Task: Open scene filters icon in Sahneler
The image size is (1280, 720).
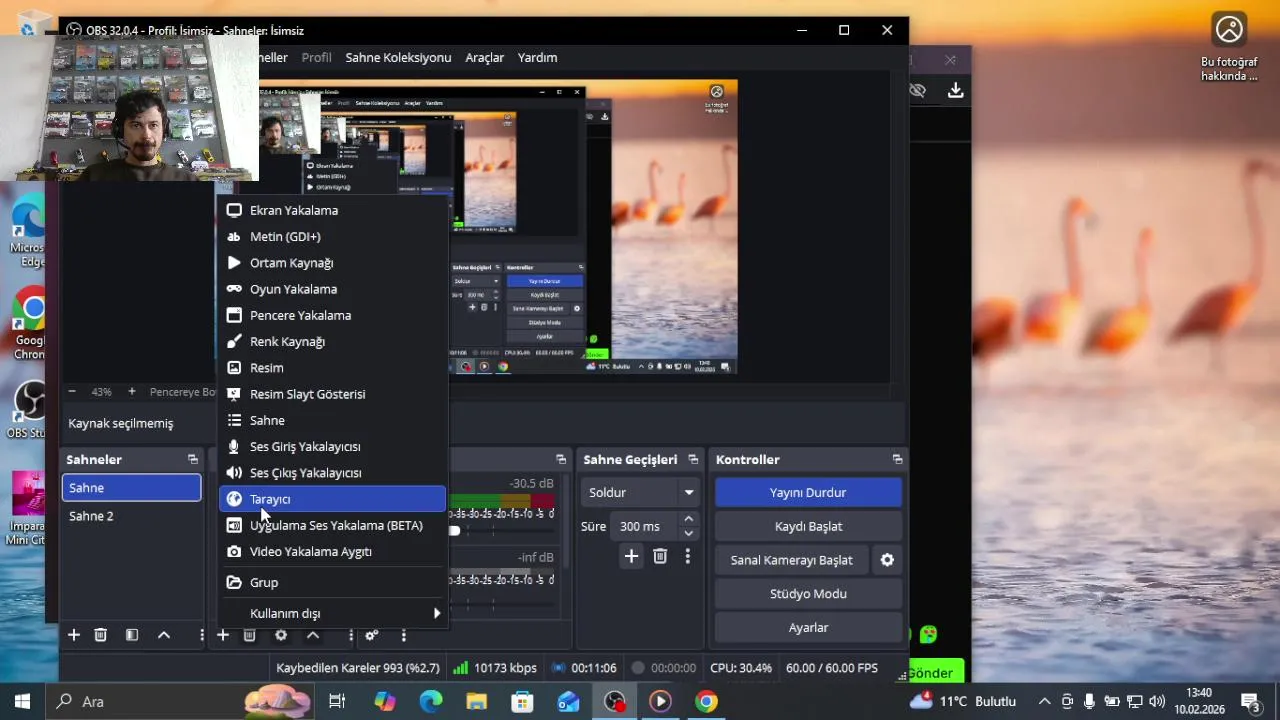Action: [x=131, y=635]
